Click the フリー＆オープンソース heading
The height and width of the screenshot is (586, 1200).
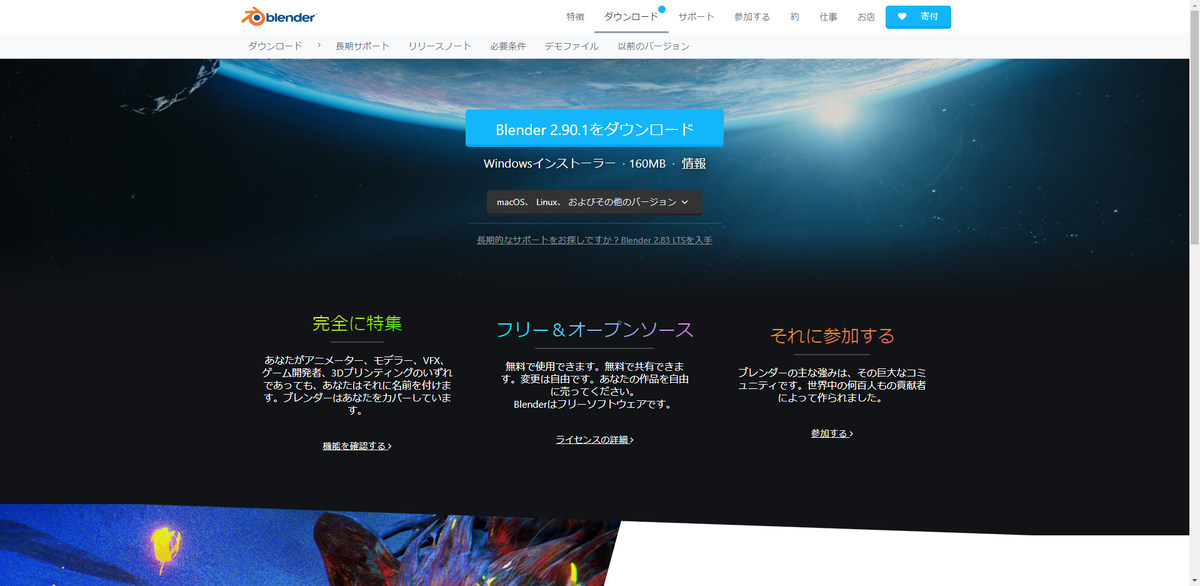[595, 329]
